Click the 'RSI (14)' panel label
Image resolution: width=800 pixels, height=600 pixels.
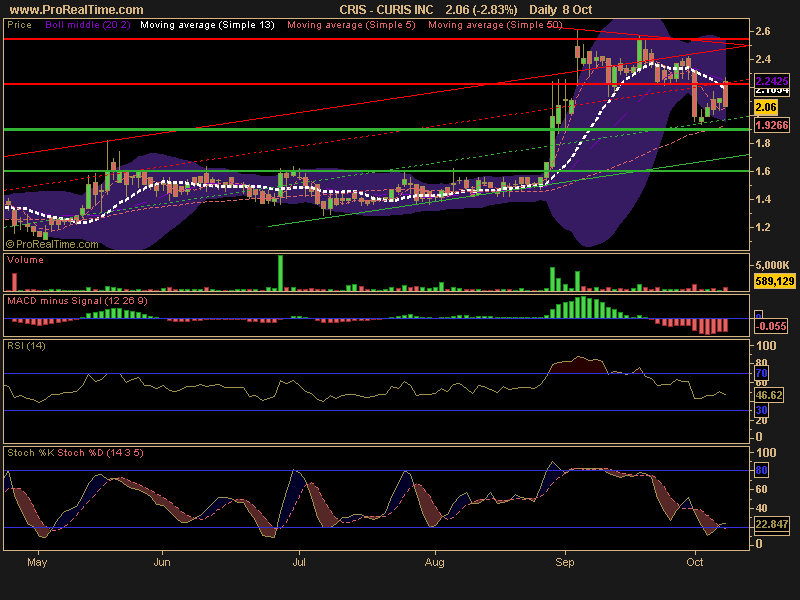(26, 346)
